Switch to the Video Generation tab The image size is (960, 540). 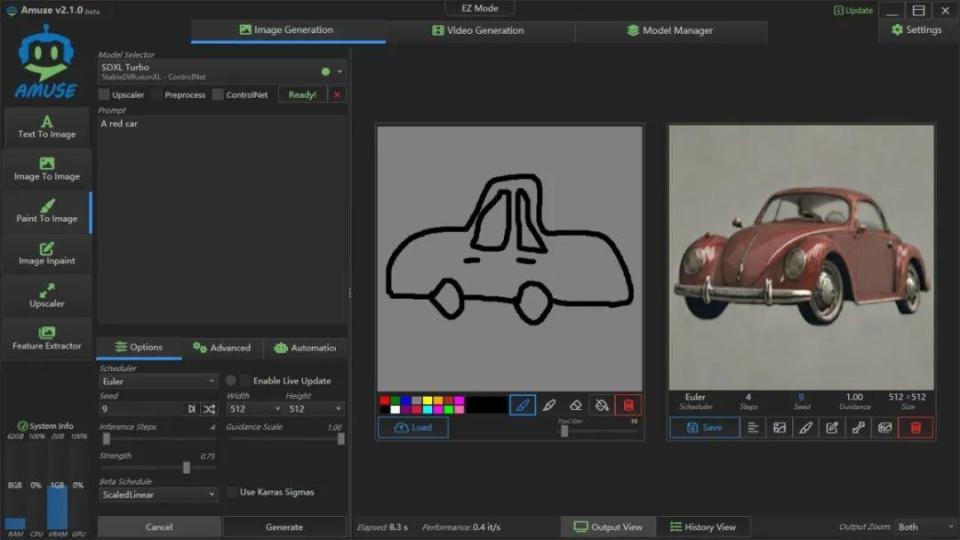(478, 31)
